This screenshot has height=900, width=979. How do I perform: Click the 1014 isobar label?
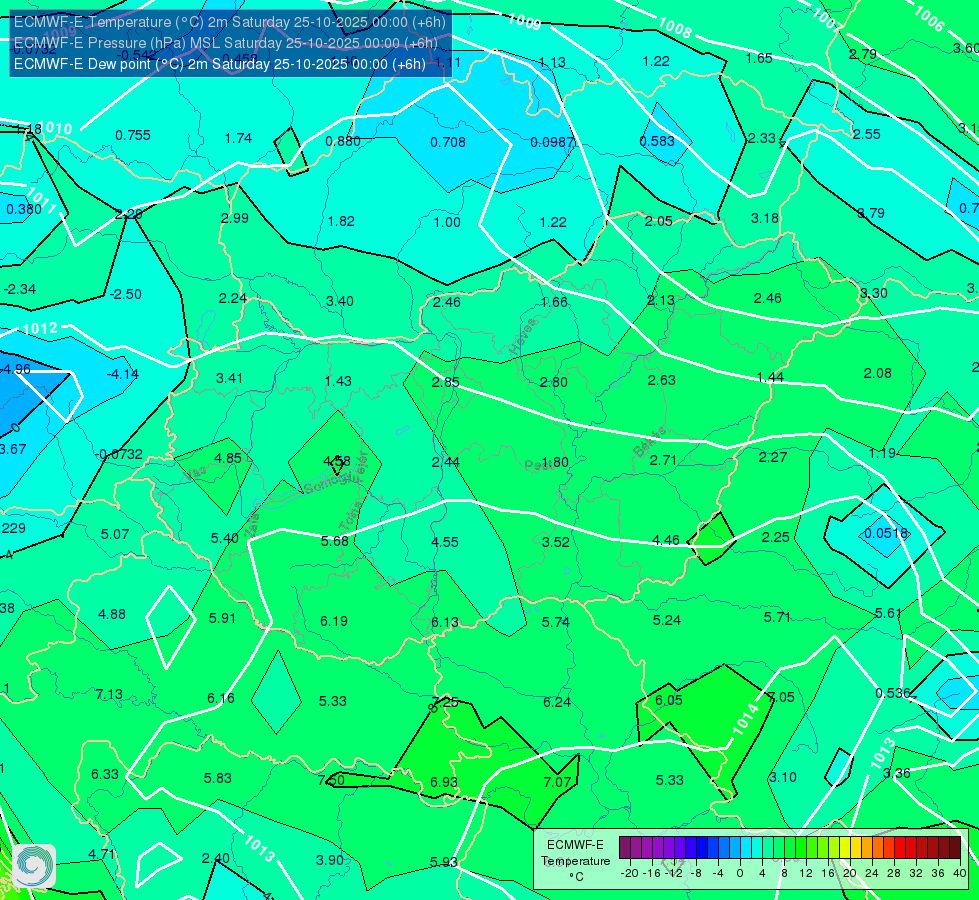click(745, 718)
